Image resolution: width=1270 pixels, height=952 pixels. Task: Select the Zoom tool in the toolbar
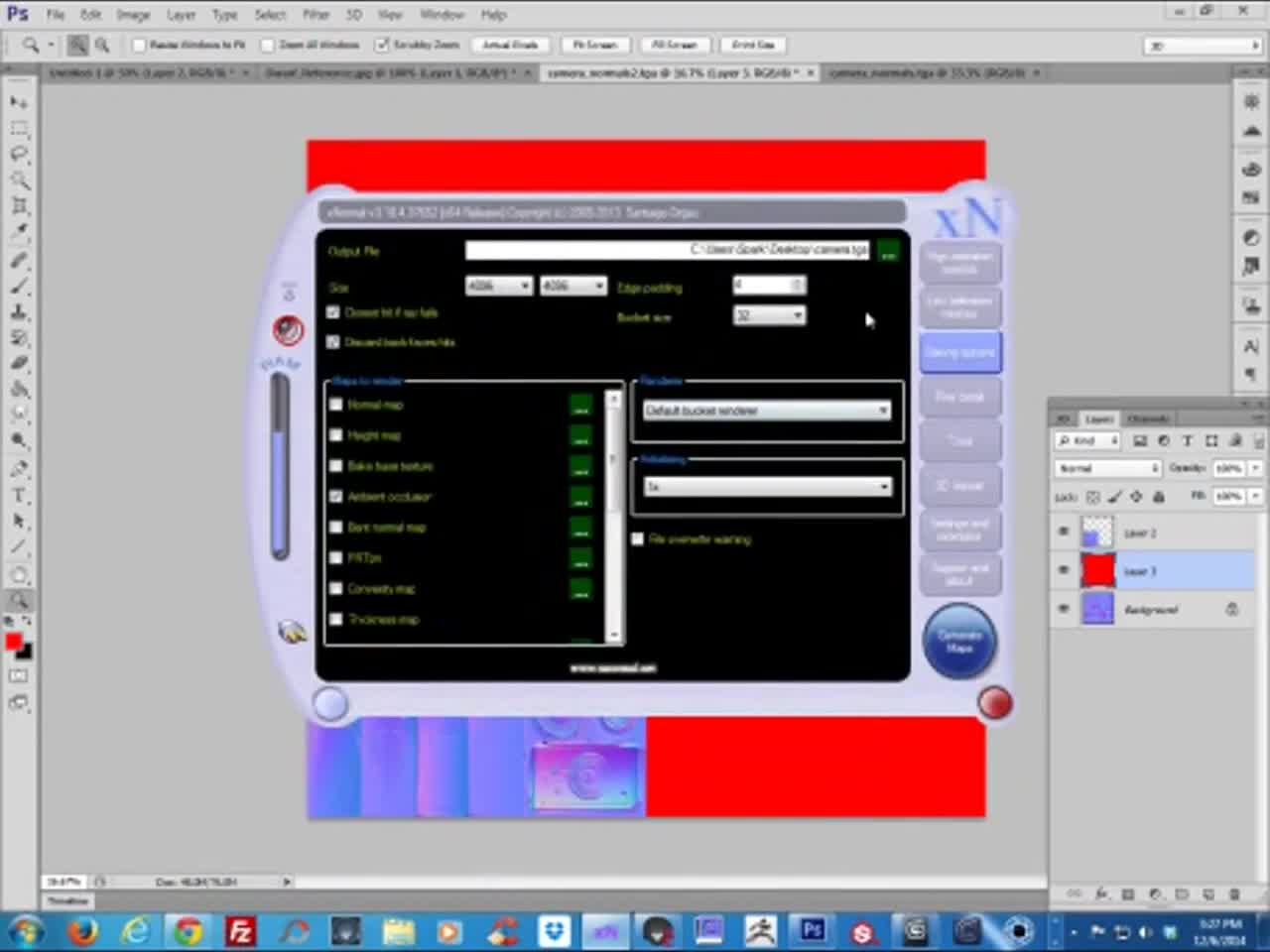click(x=19, y=600)
